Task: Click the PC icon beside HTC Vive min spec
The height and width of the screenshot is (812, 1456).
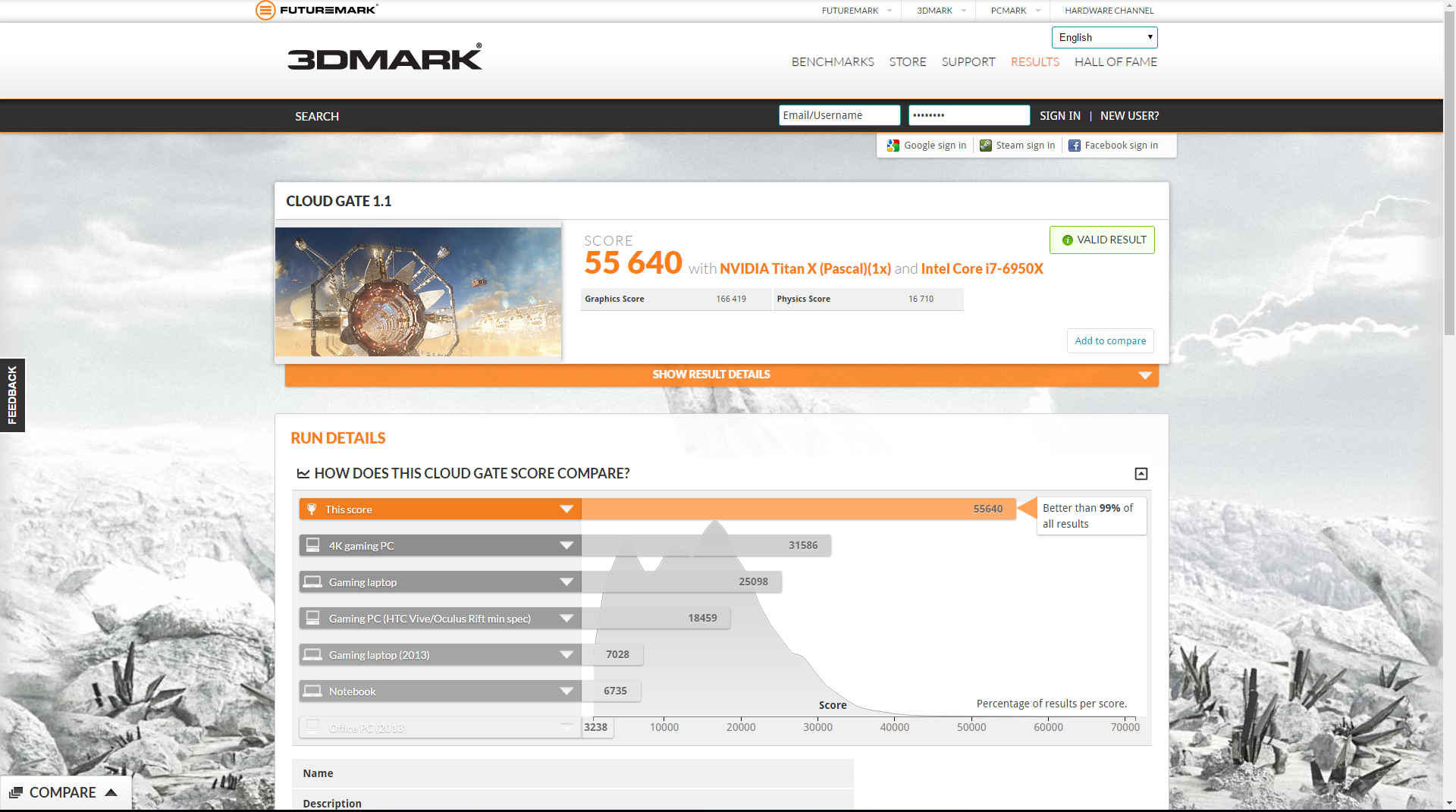Action: [312, 618]
